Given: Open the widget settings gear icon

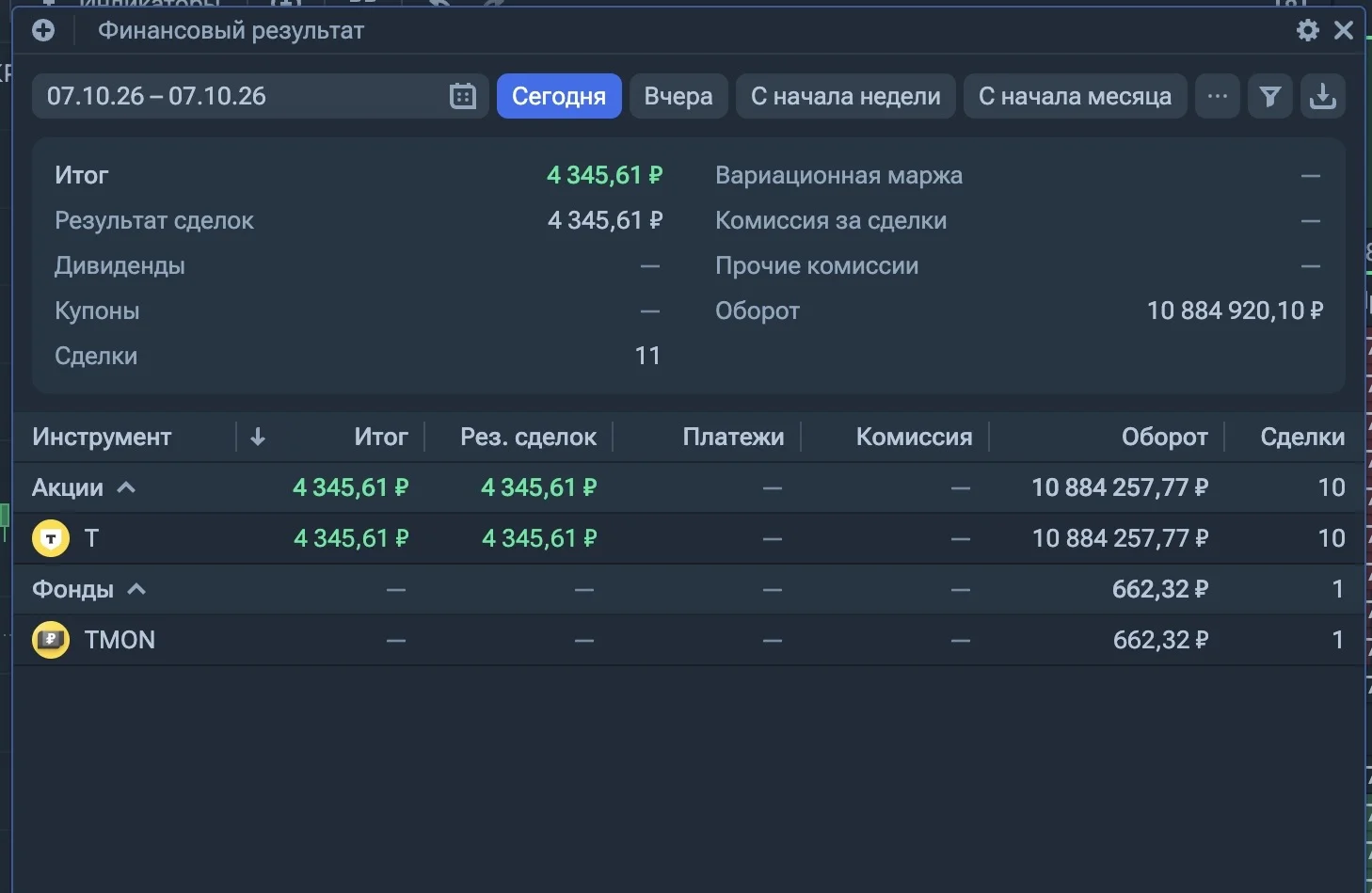Looking at the screenshot, I should (x=1307, y=30).
